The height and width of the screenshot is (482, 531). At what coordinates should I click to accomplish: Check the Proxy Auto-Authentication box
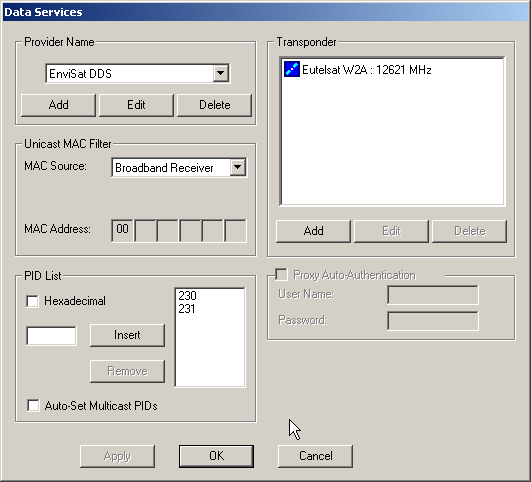pos(281,275)
